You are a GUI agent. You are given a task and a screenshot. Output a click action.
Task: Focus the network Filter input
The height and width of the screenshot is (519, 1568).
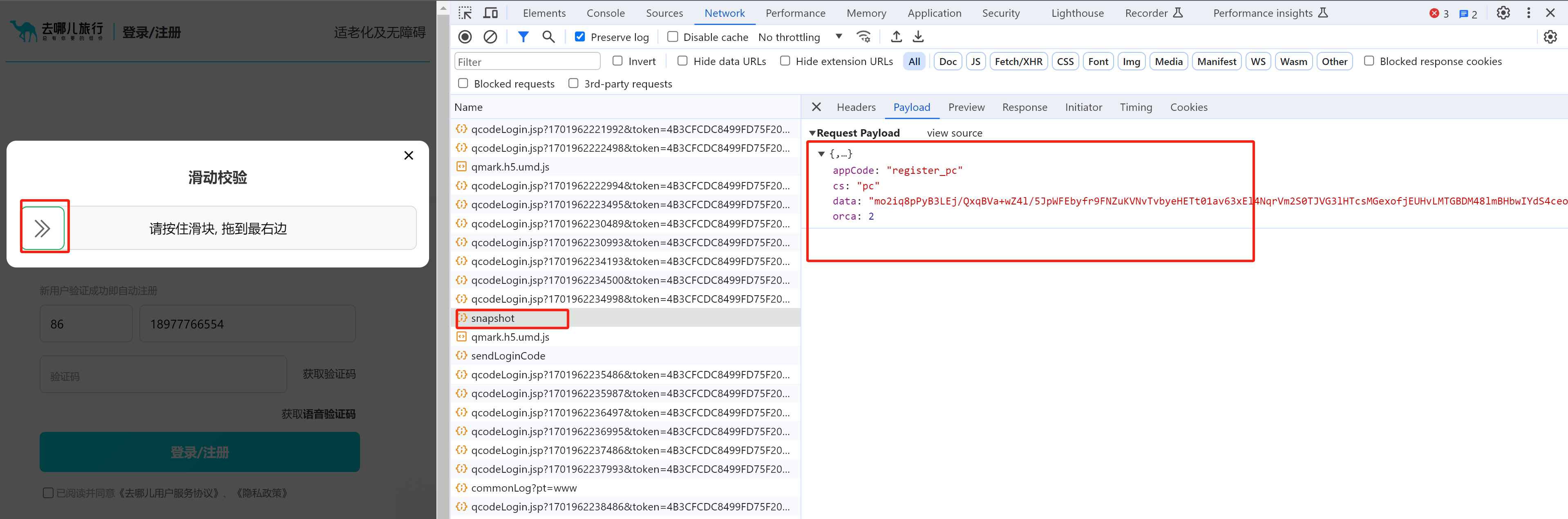tap(527, 61)
